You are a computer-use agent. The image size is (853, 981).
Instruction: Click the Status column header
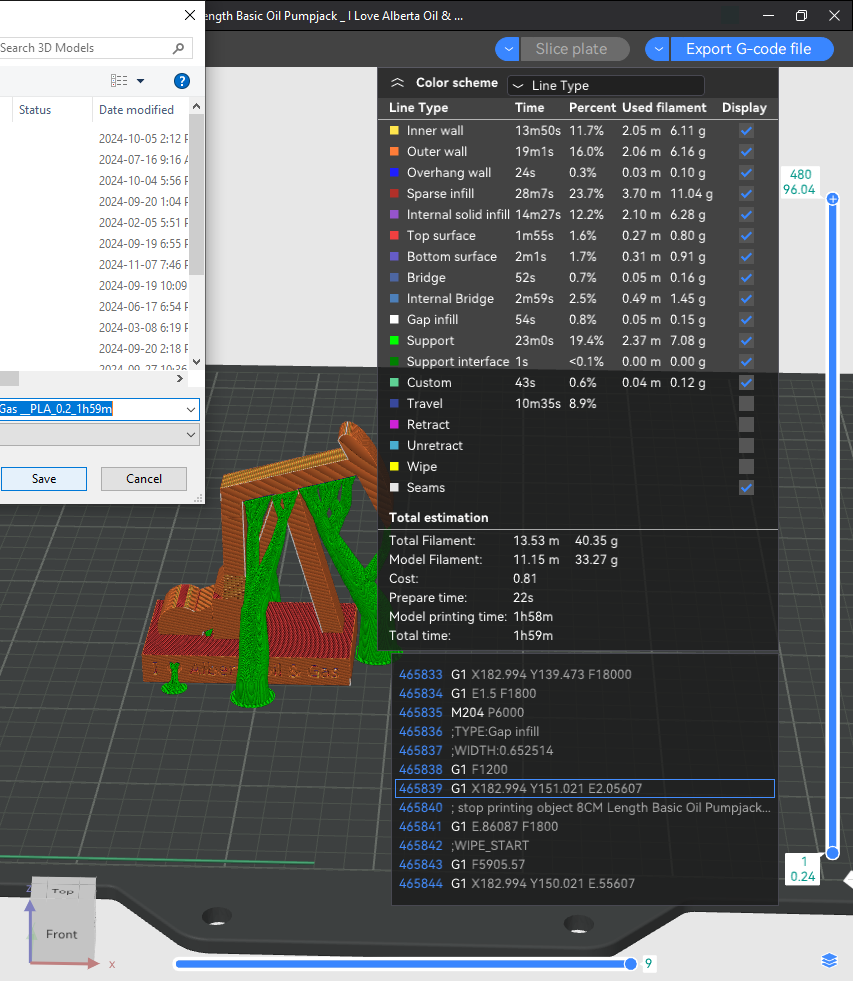(35, 109)
